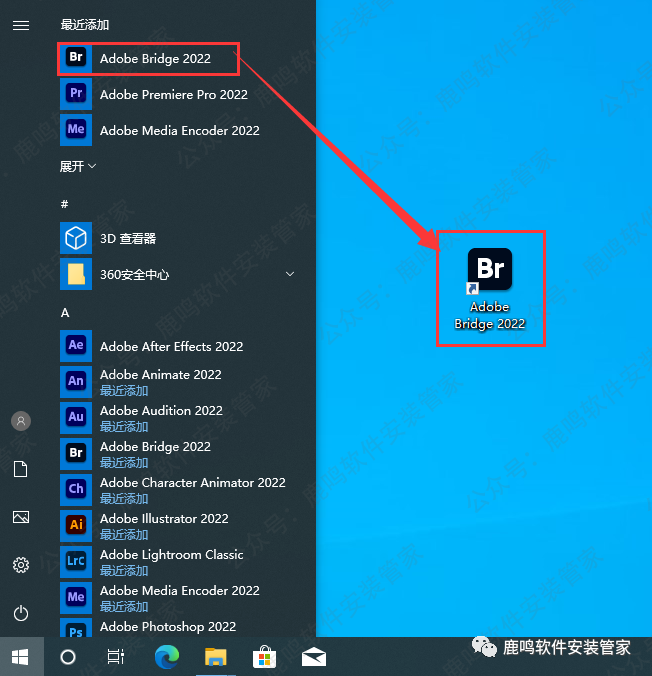The image size is (652, 676).
Task: Open Microsoft Edge from the taskbar
Action: pyautogui.click(x=166, y=656)
